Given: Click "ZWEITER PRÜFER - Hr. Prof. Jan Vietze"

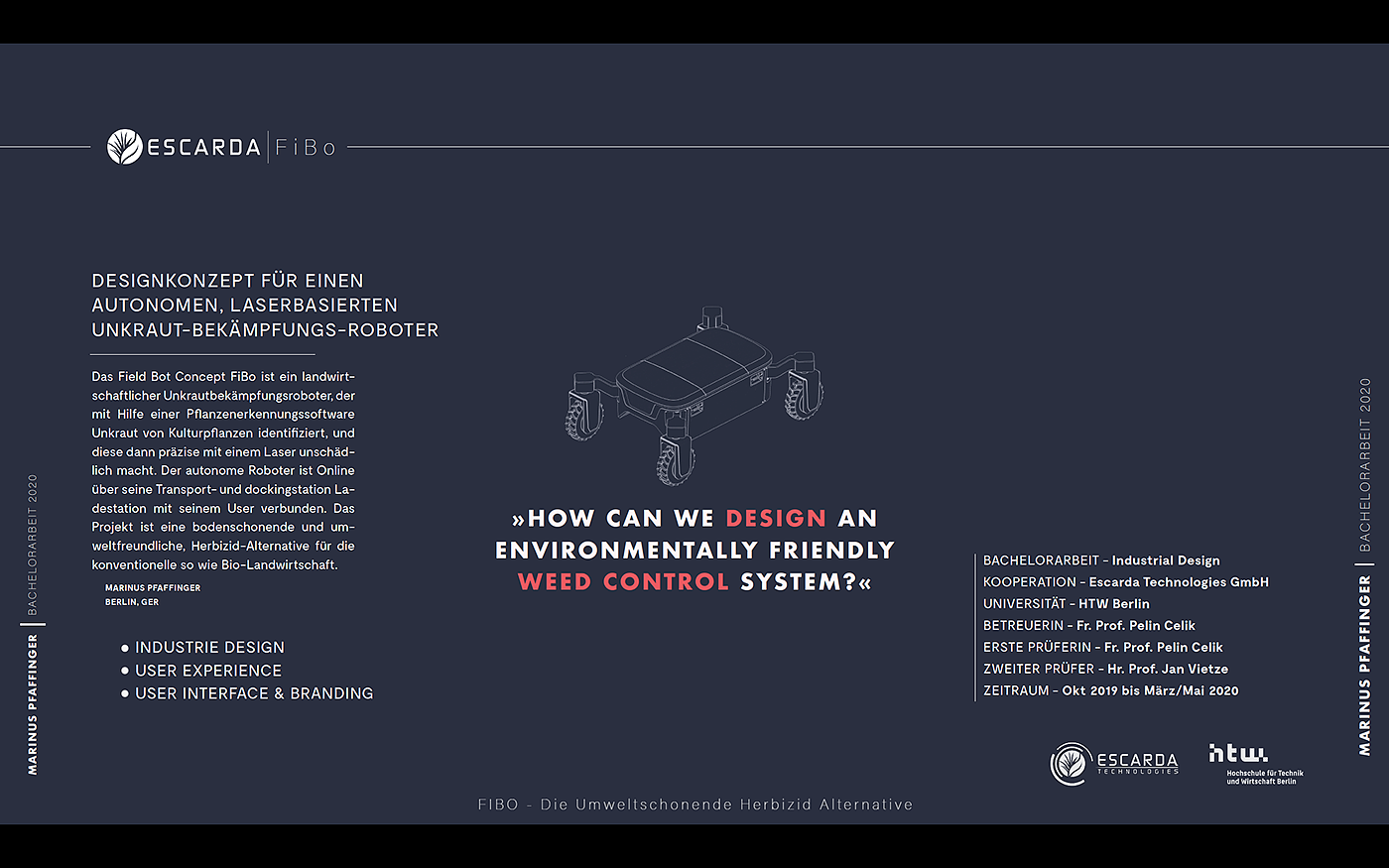Looking at the screenshot, I should (x=1106, y=670).
